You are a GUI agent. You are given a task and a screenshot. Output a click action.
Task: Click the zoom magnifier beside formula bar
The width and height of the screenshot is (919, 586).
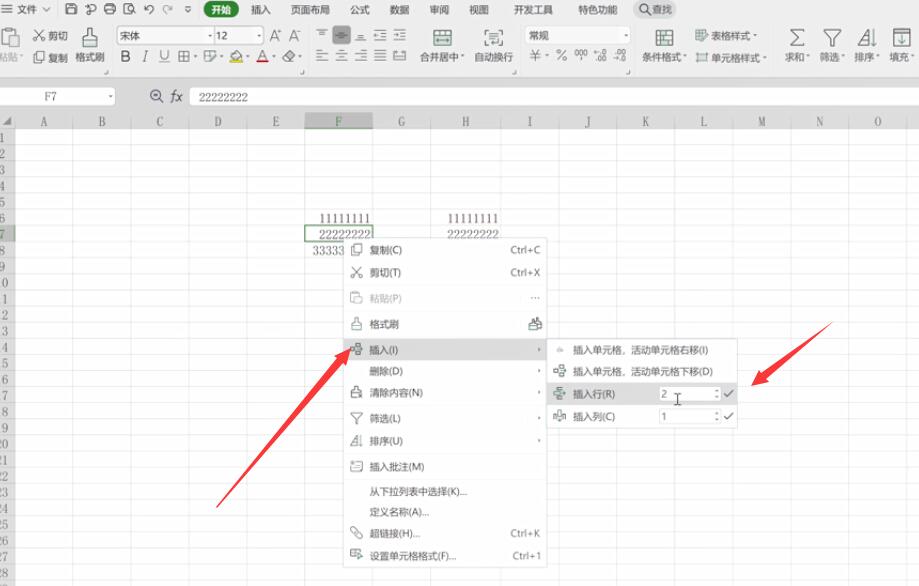pyautogui.click(x=156, y=96)
